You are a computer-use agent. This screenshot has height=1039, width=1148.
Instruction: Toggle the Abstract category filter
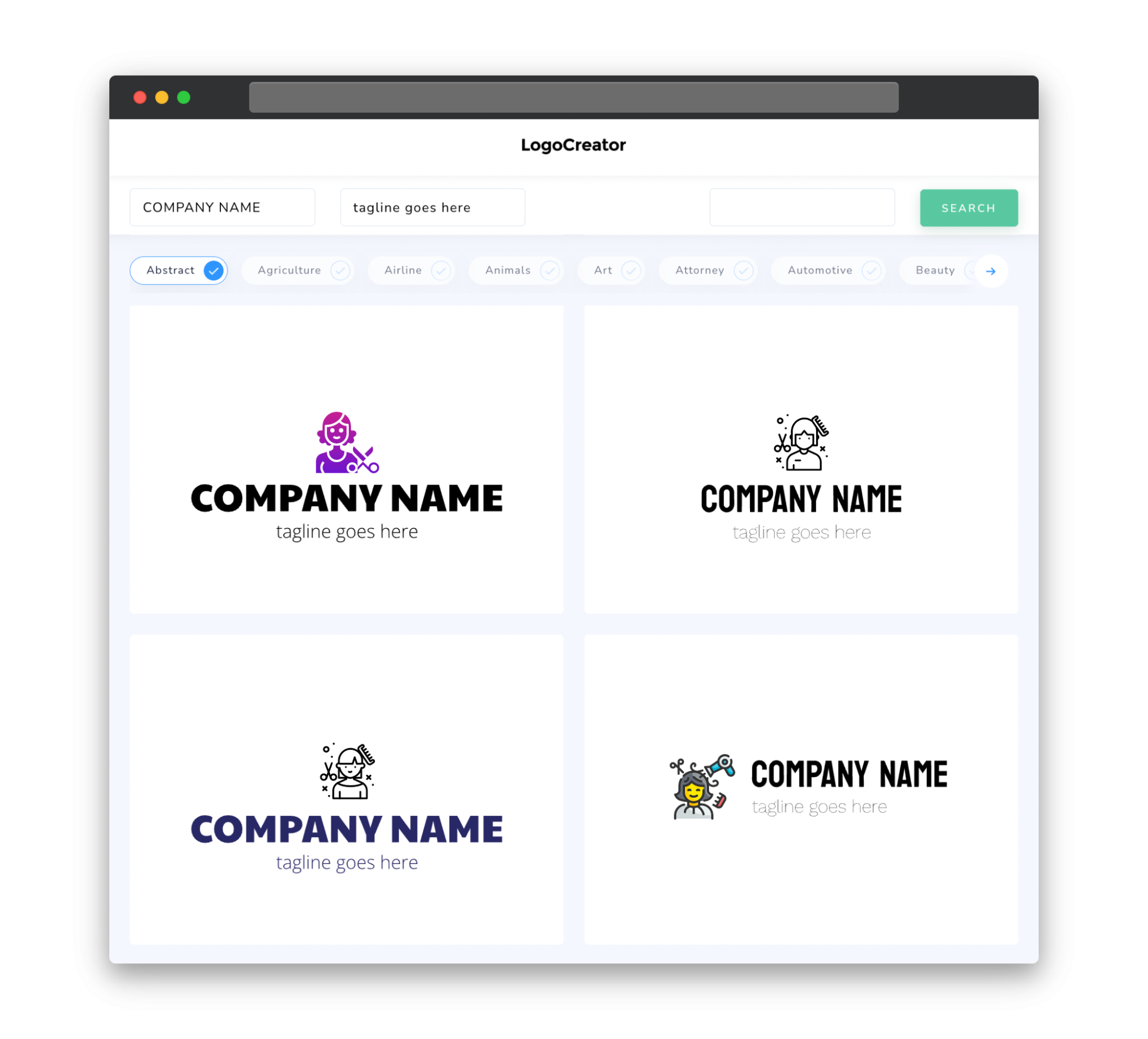point(180,269)
